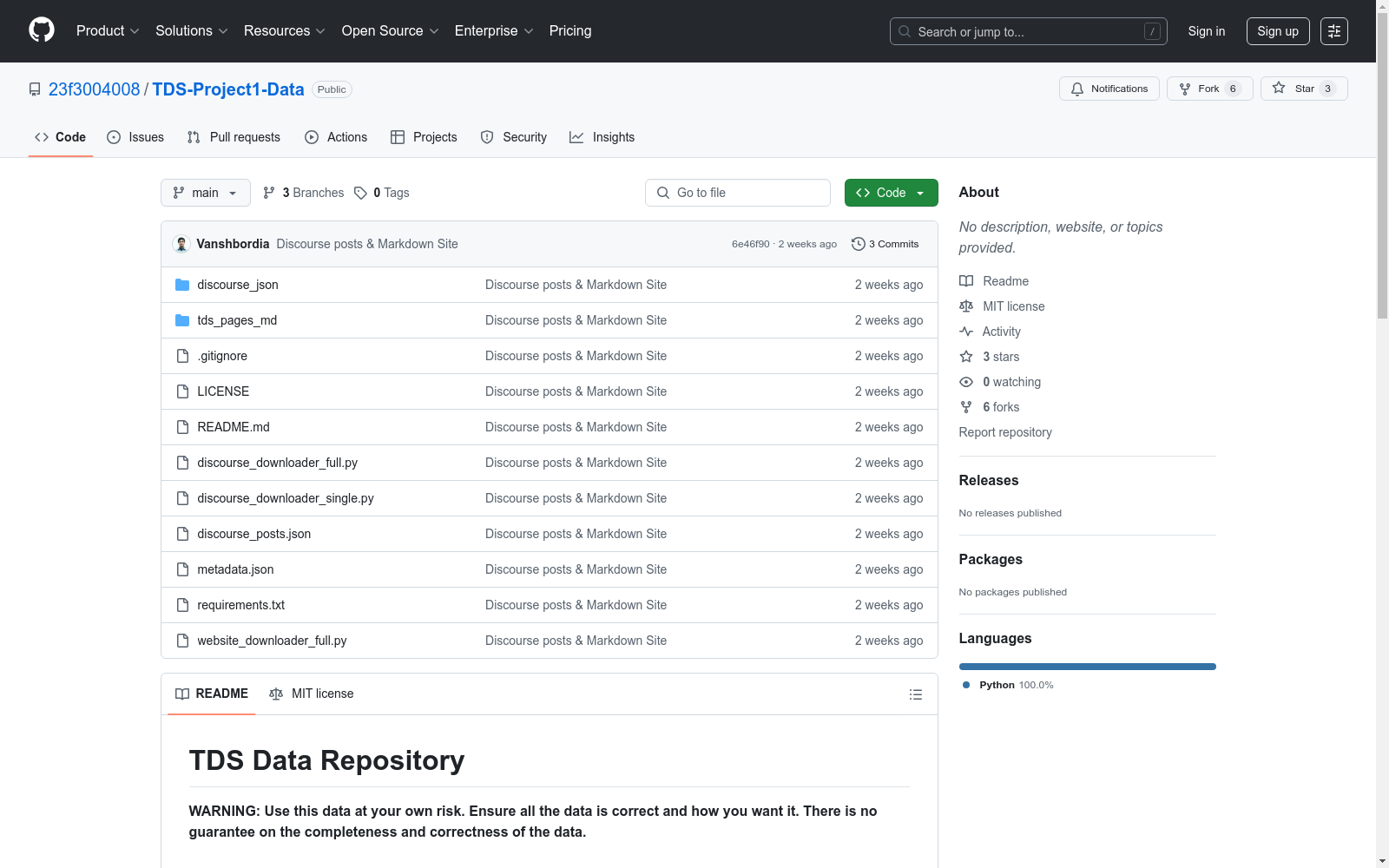Open the Actions tab
This screenshot has height=868, width=1389.
336,137
